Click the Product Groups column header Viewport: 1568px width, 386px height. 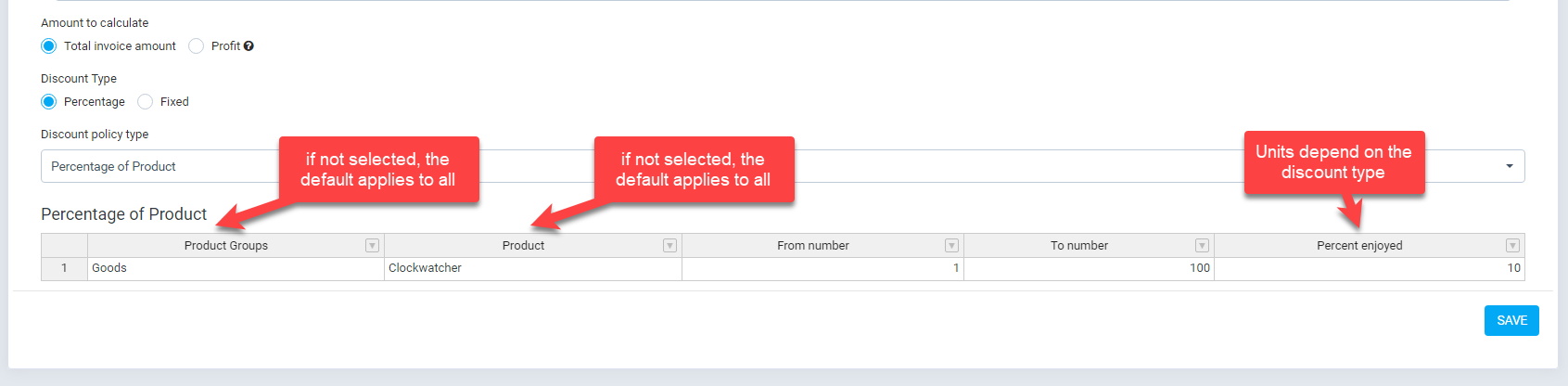pyautogui.click(x=225, y=246)
